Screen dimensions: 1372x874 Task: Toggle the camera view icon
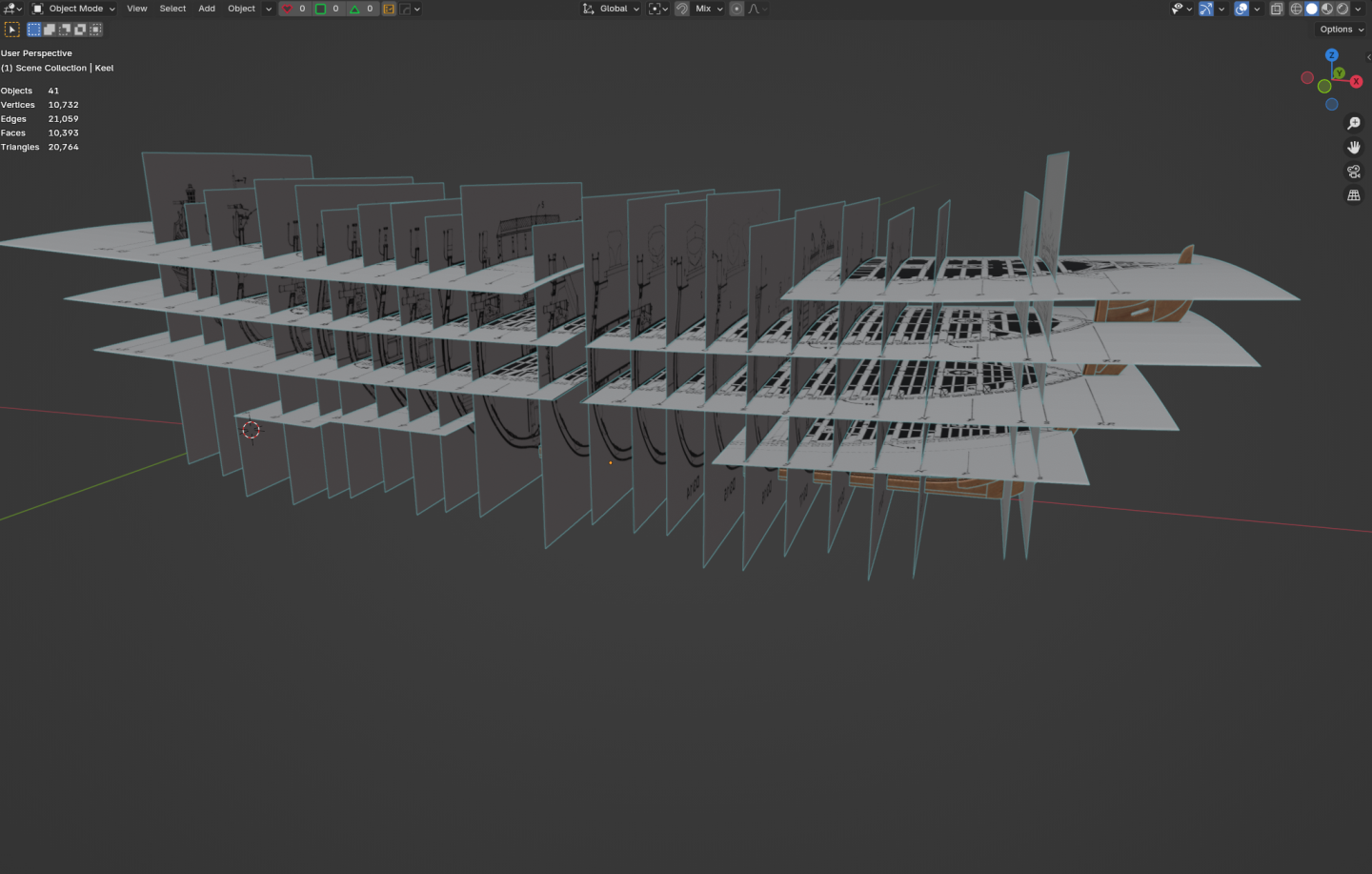pos(1354,172)
